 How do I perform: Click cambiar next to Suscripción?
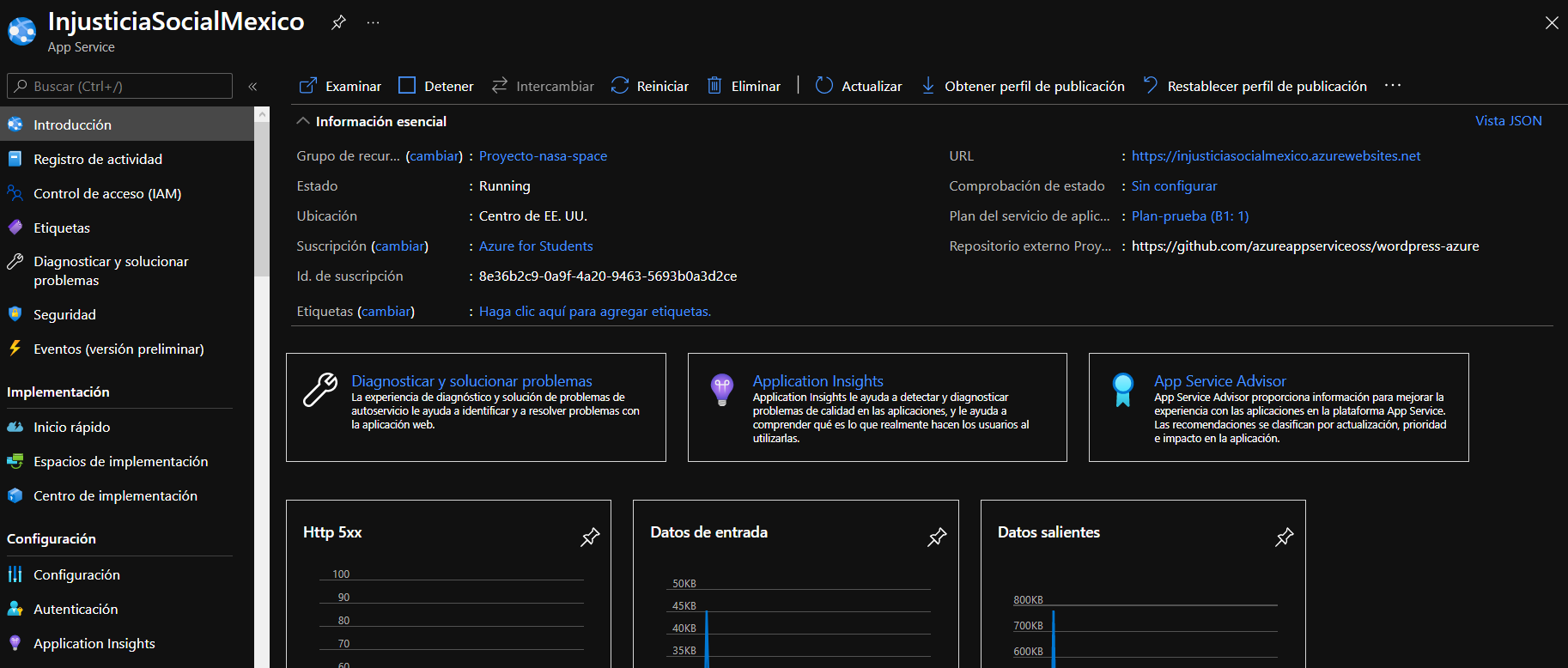400,246
